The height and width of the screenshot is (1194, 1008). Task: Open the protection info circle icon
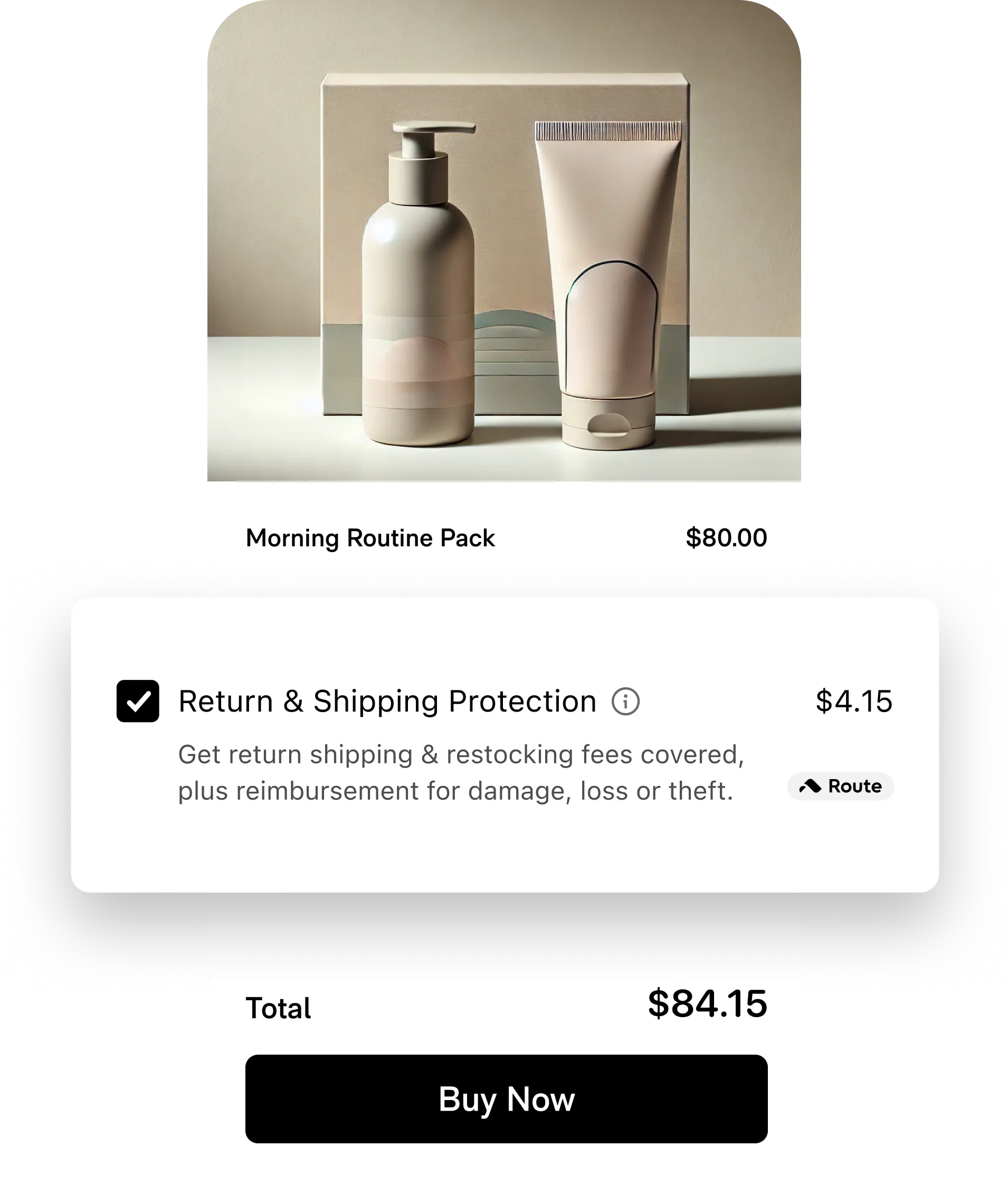(625, 702)
